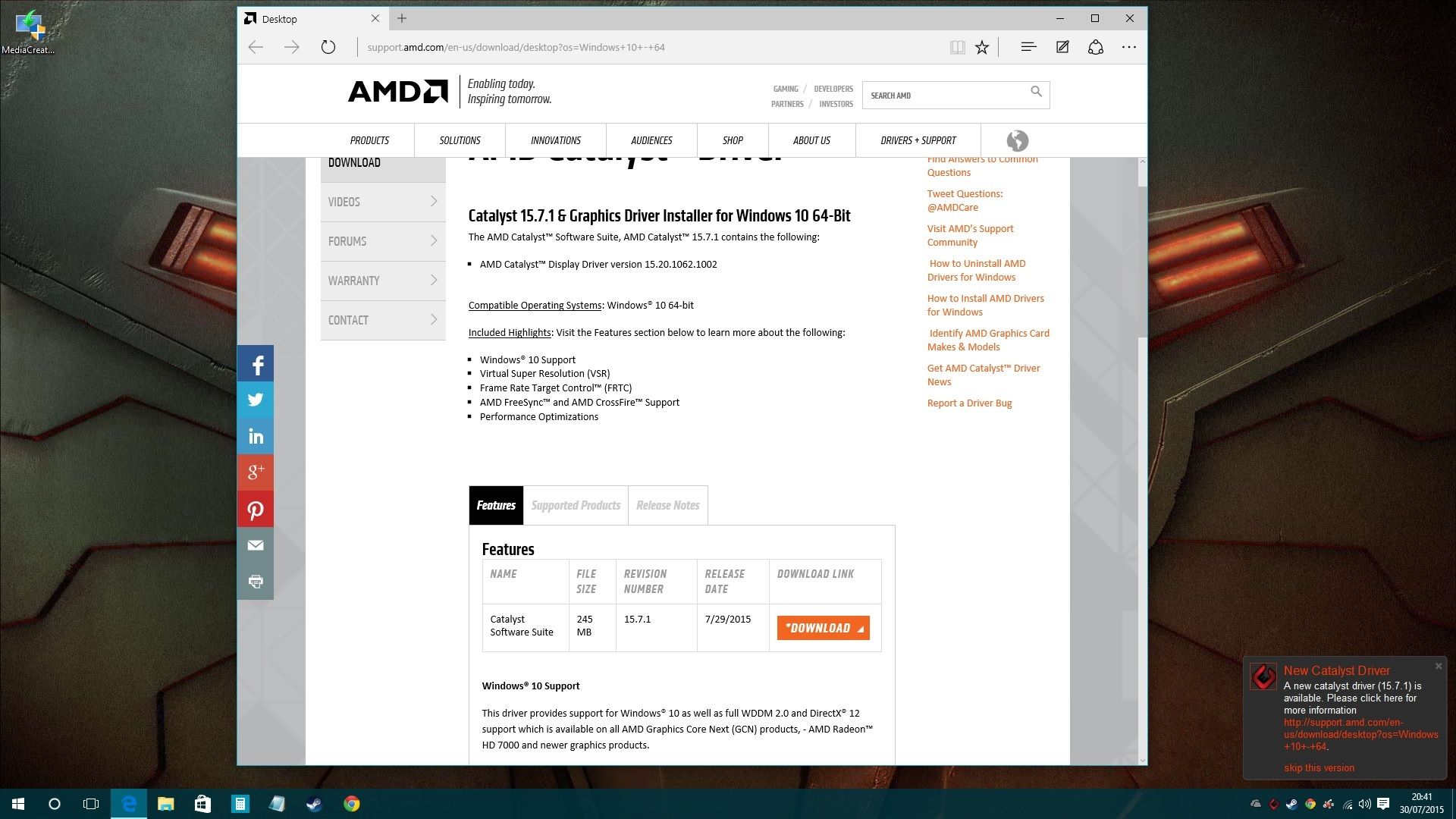This screenshot has width=1456, height=819.
Task: Open the Windows Start menu
Action: point(18,804)
